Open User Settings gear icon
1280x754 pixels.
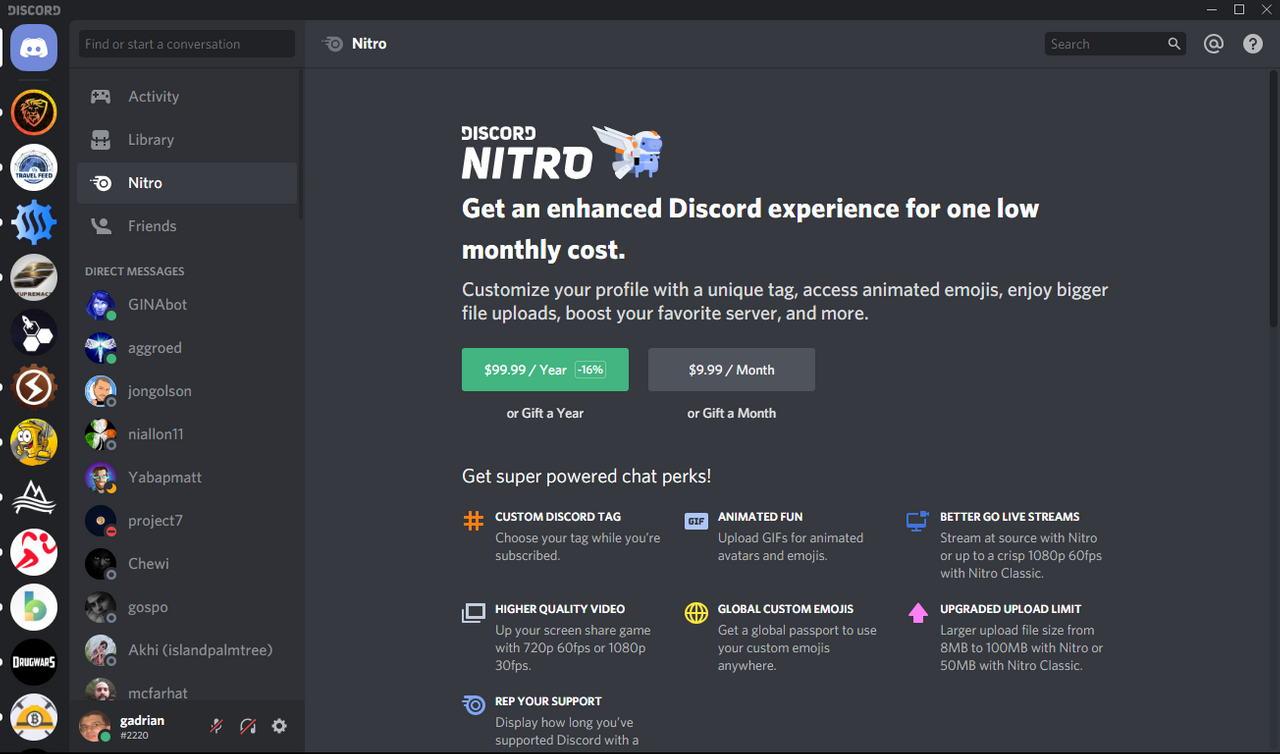[279, 726]
